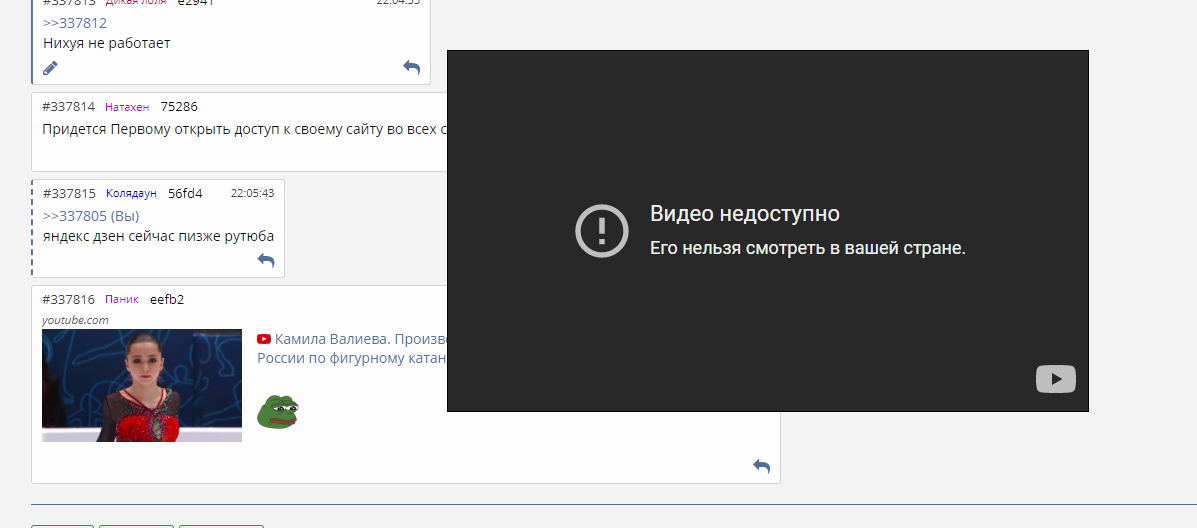This screenshot has height=528, width=1197.
Task: Click the youtube.com source label
Action: click(75, 320)
